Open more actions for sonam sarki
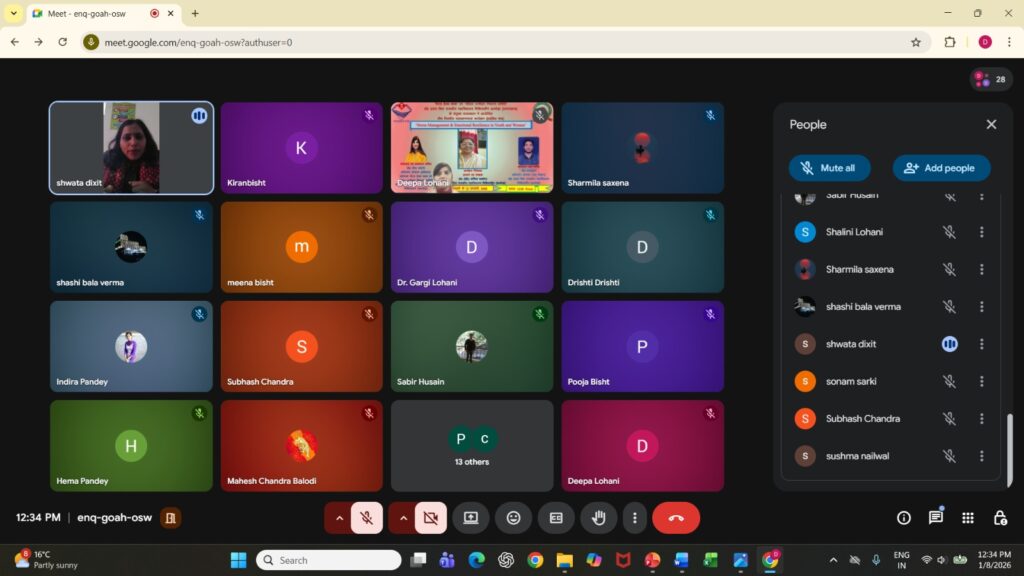Screen dimensions: 1024x576 981,381
